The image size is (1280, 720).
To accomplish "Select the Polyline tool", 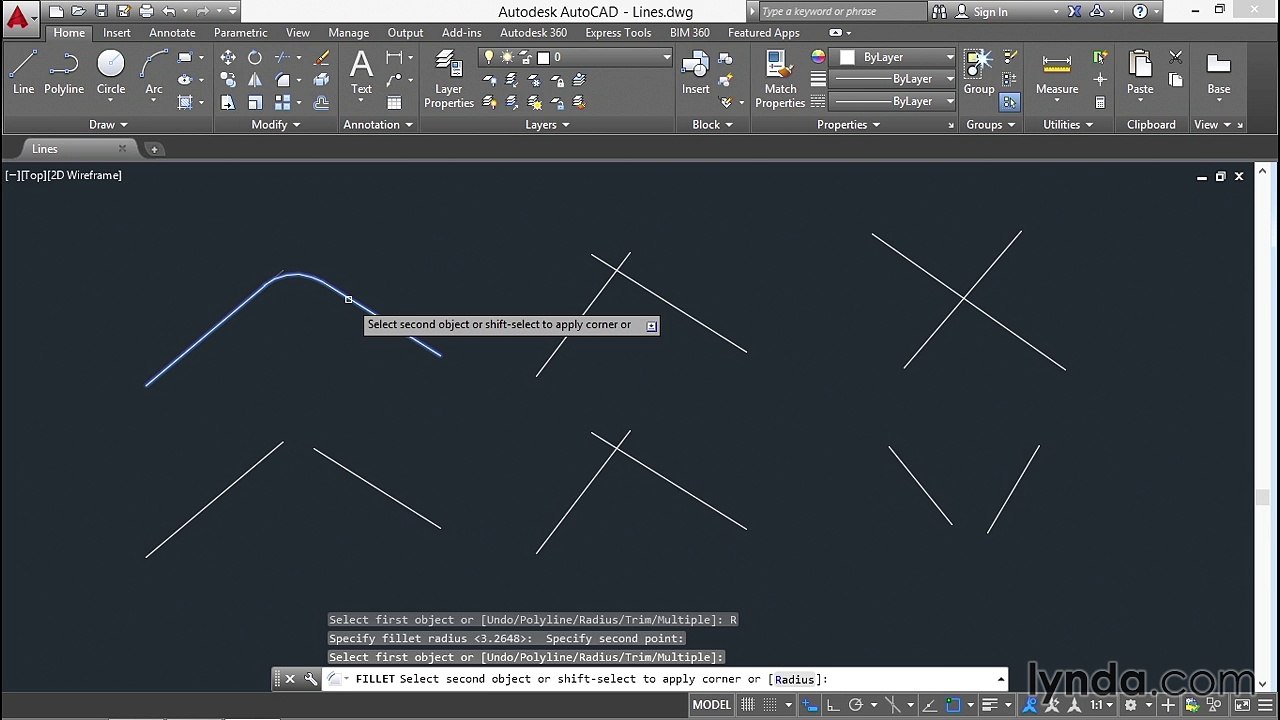I will pyautogui.click(x=64, y=73).
